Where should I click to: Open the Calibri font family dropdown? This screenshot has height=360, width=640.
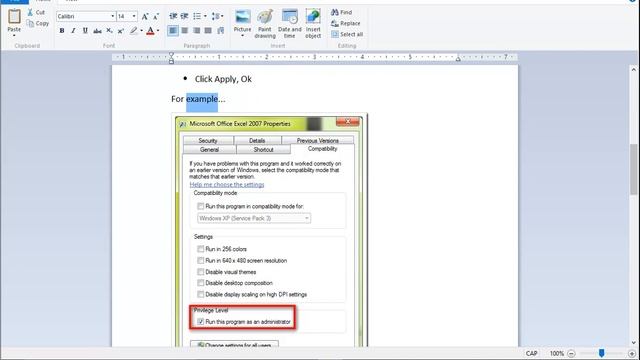click(113, 16)
